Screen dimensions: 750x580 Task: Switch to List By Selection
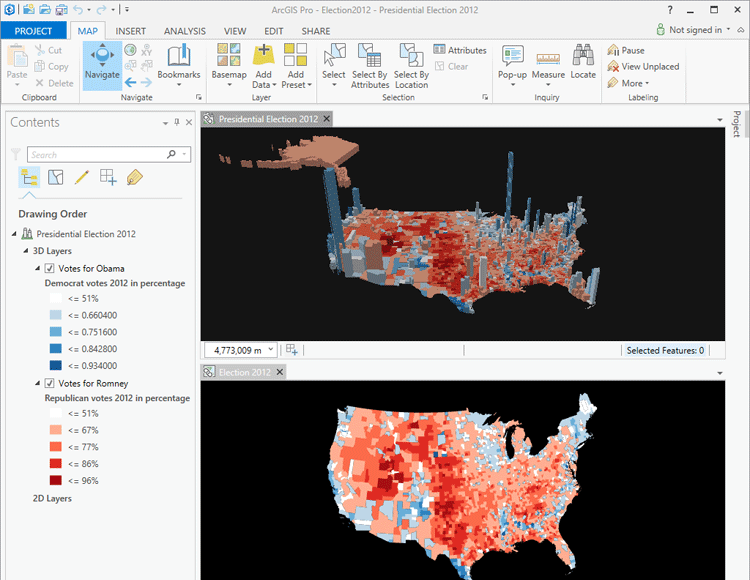click(55, 177)
